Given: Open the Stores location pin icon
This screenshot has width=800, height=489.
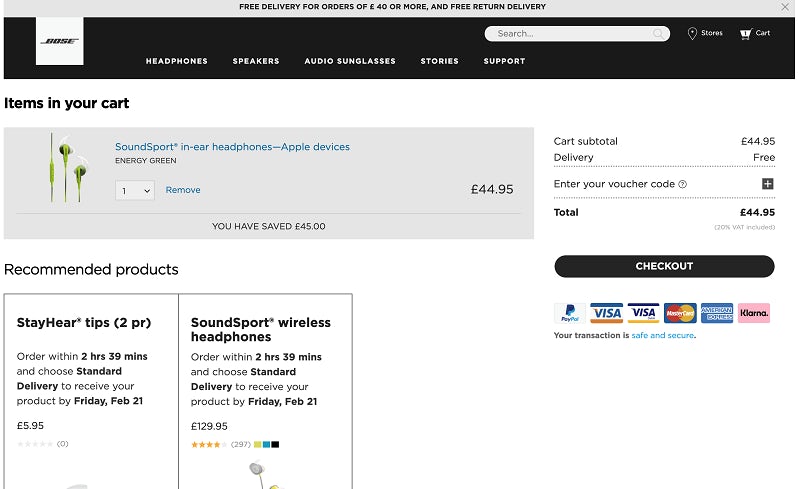Looking at the screenshot, I should (692, 33).
